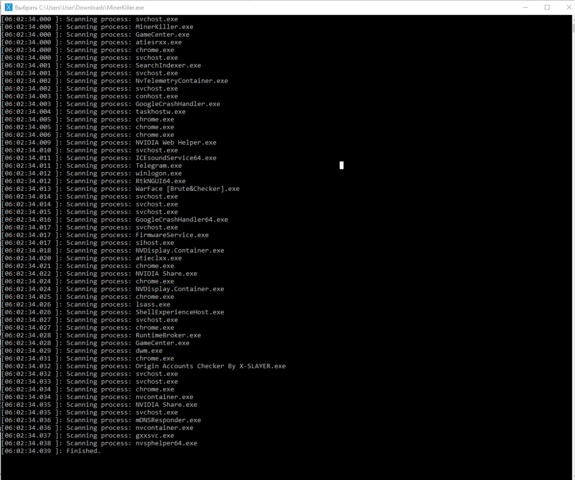Screen dimensions: 575x480
Task: Click the 'mDNSResponder.exe' process entry
Action: coord(168,420)
